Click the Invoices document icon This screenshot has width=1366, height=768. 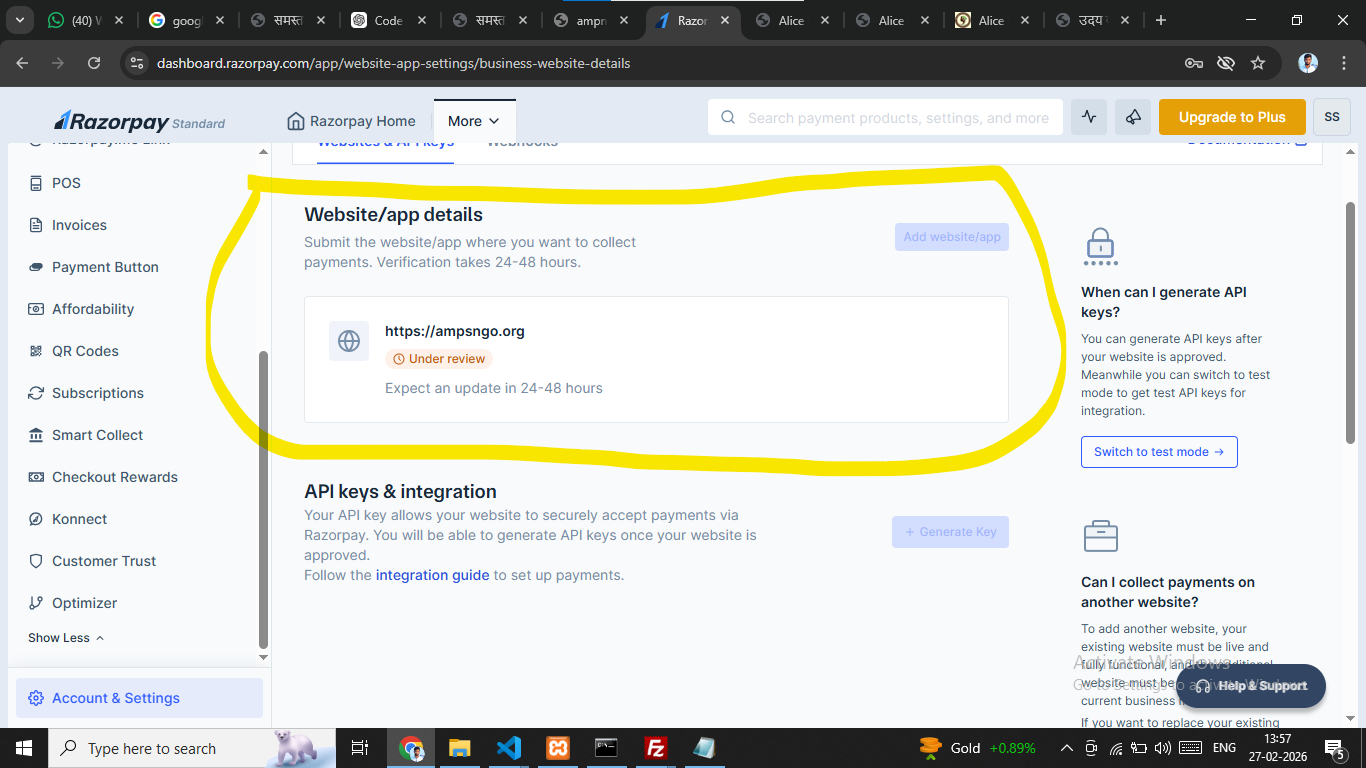click(x=36, y=225)
